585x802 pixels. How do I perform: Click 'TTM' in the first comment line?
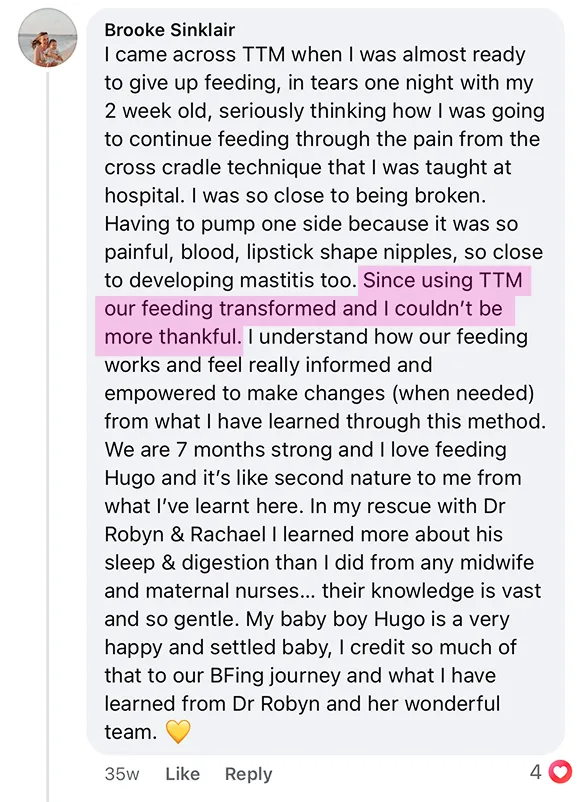(x=263, y=55)
